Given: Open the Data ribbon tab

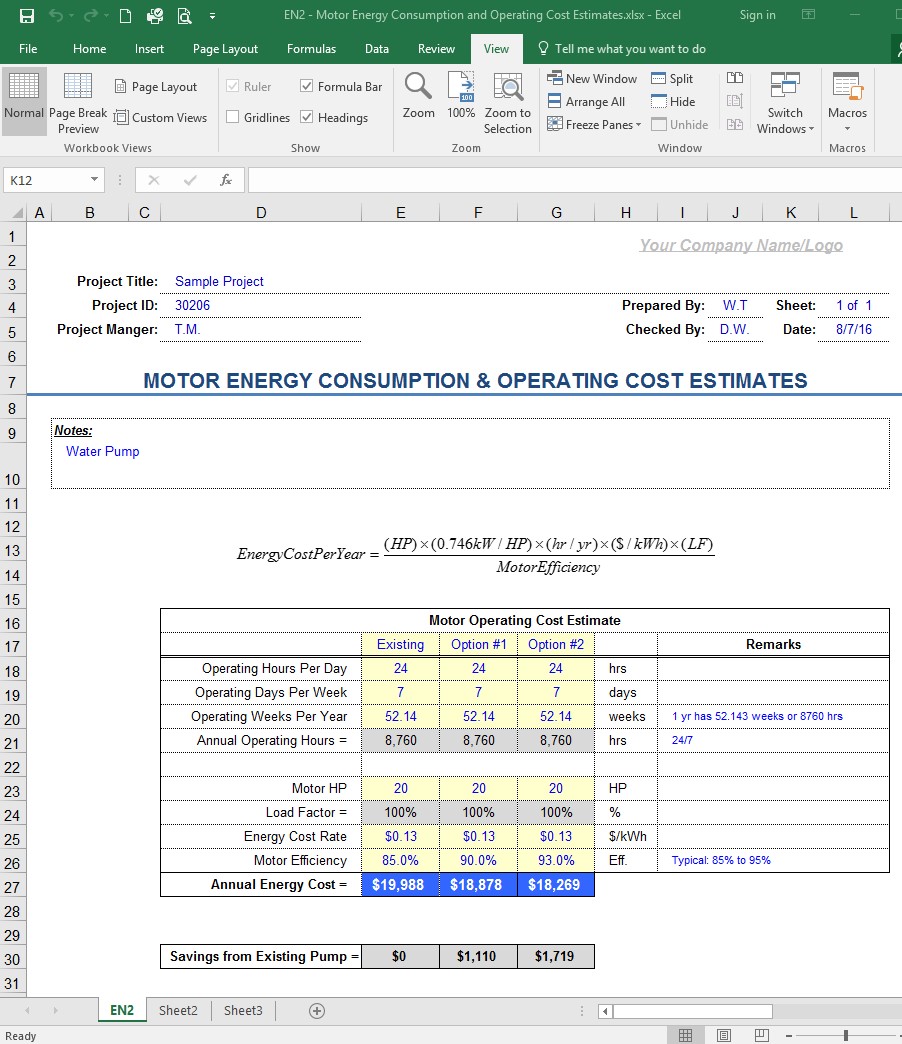Looking at the screenshot, I should (376, 49).
